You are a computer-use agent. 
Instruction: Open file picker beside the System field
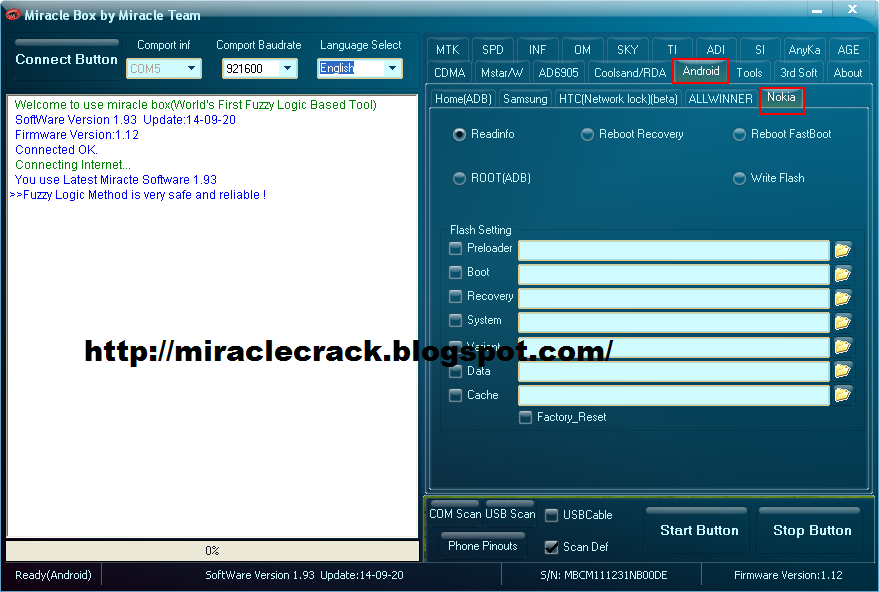843,321
